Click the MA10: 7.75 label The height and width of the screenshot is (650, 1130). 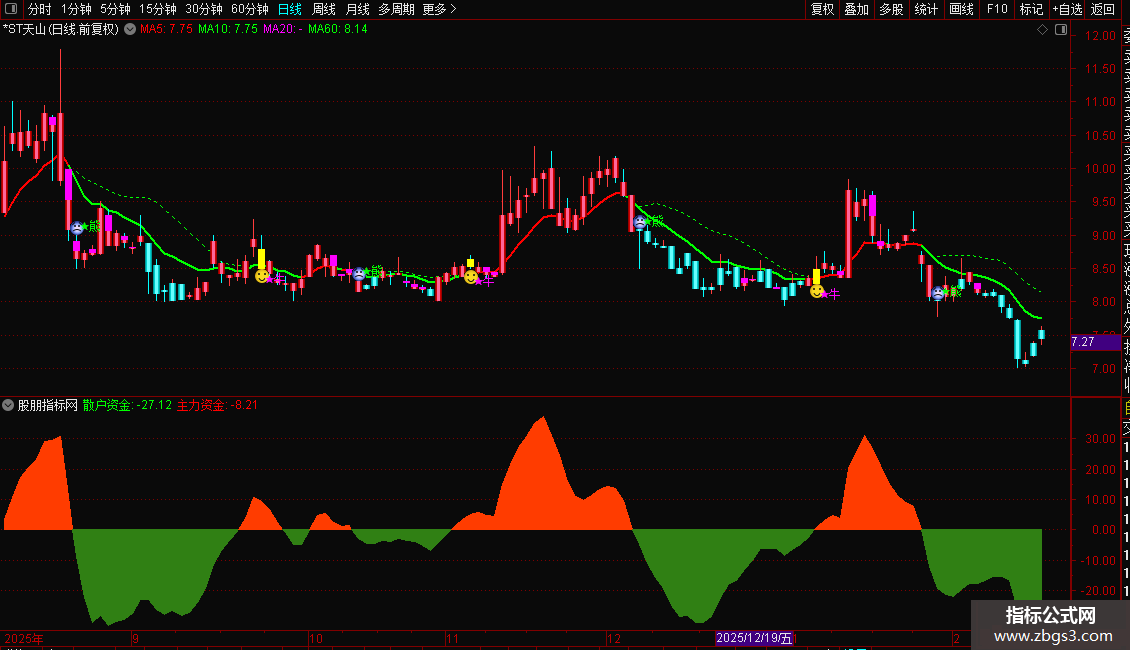[x=228, y=29]
